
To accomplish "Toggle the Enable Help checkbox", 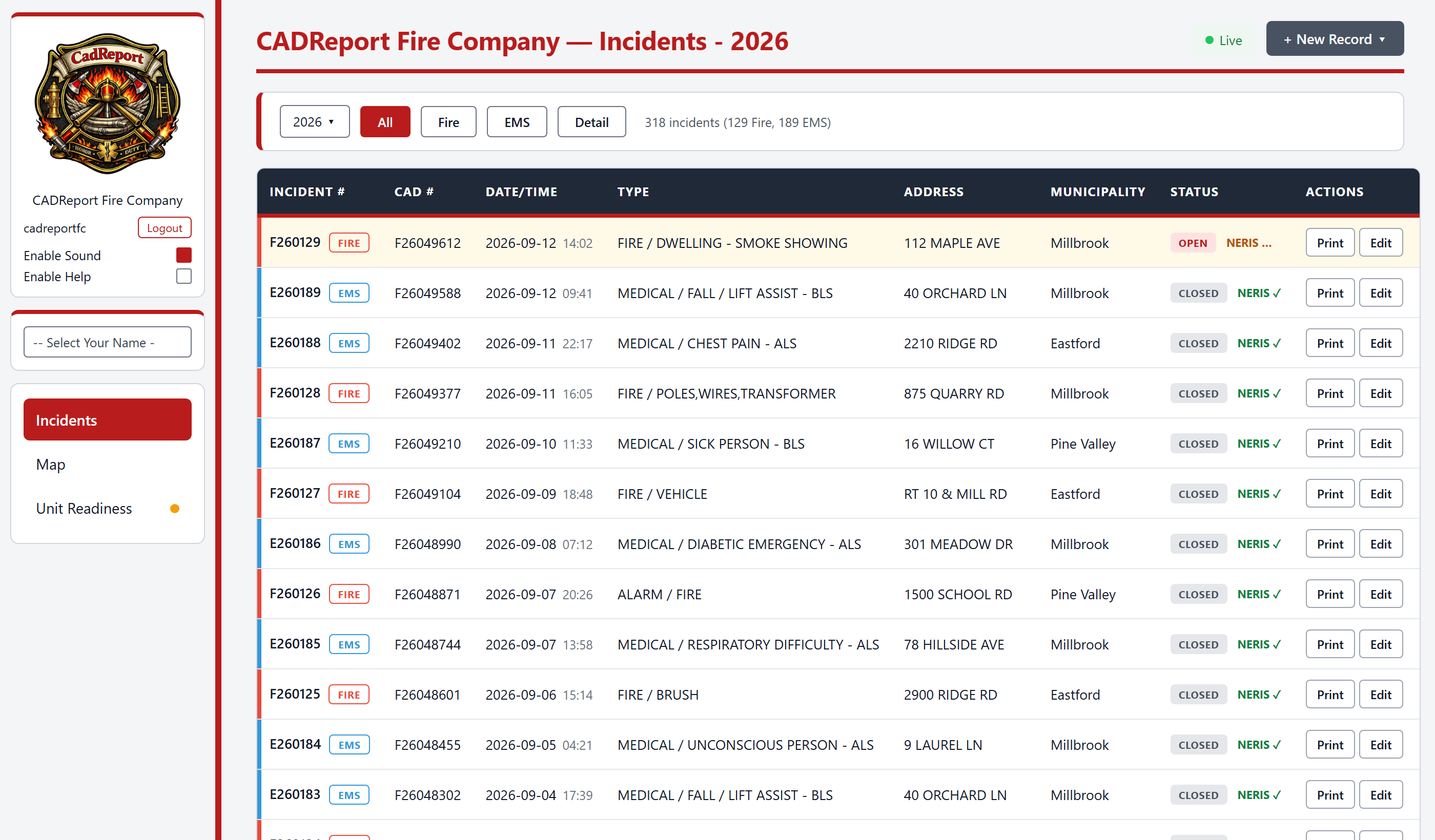I will point(183,276).
